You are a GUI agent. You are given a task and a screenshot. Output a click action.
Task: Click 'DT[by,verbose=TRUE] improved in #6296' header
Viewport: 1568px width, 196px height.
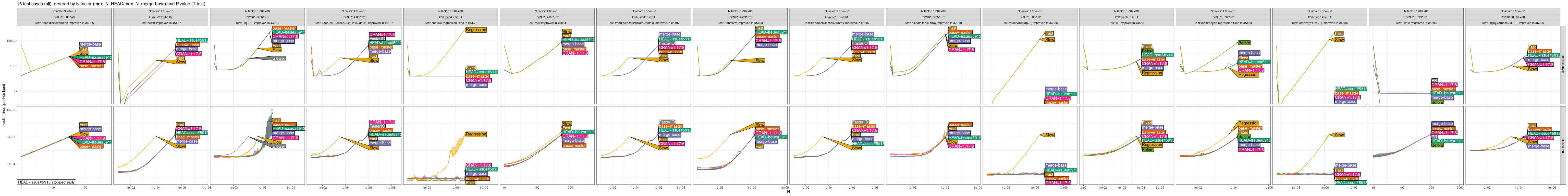point(1513,23)
